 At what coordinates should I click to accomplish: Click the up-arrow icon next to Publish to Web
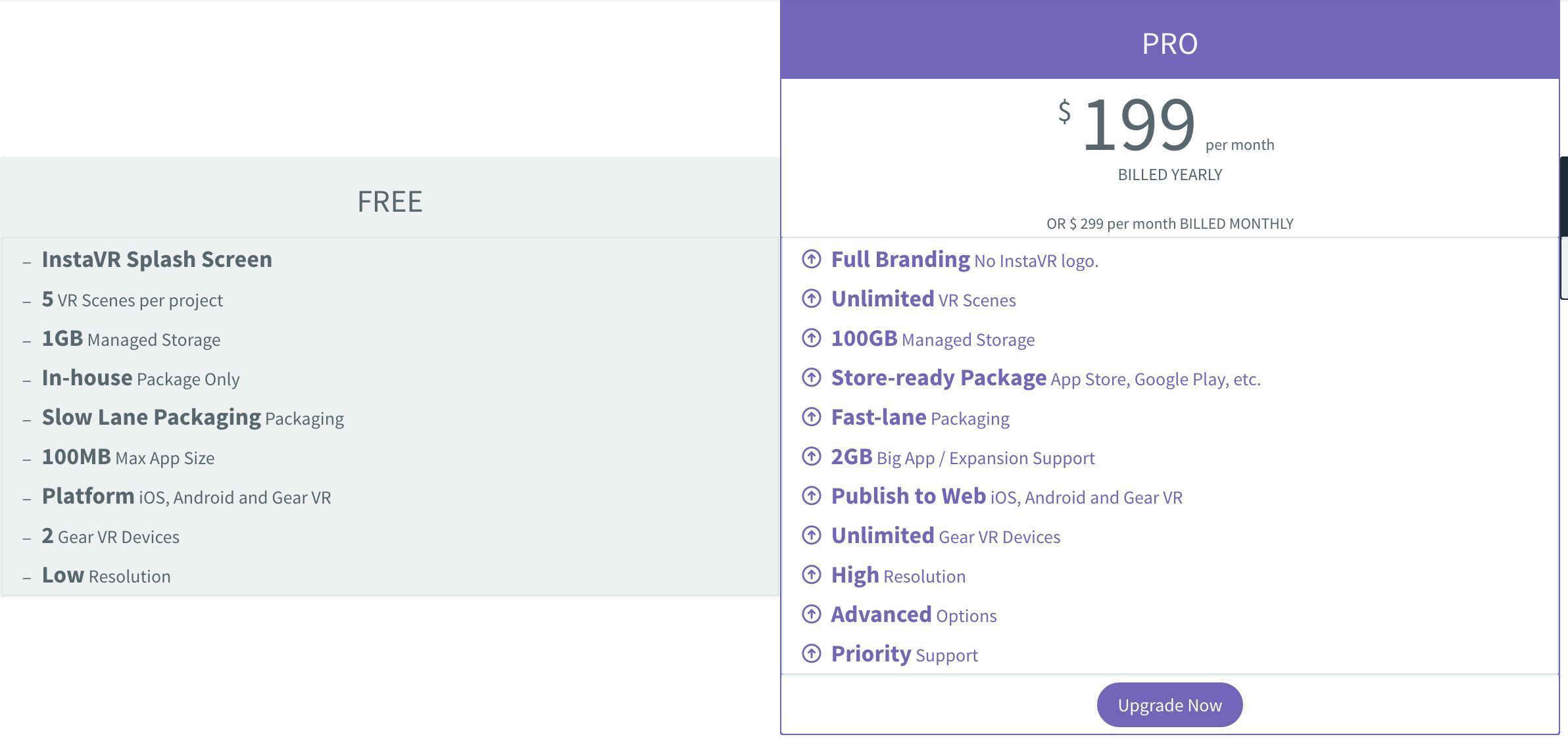(x=812, y=496)
